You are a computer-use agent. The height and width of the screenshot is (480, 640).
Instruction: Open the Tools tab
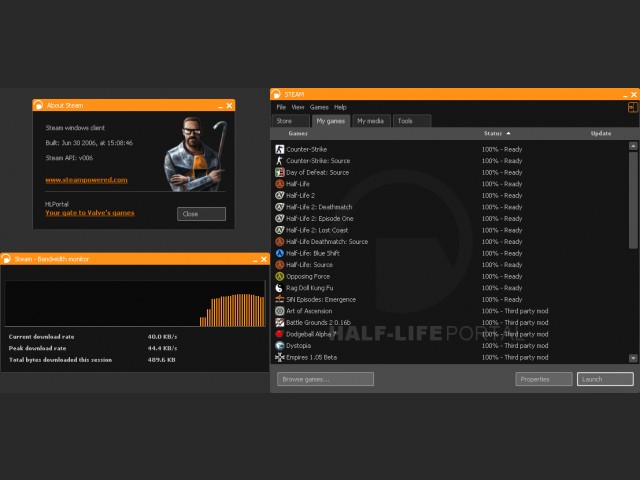[411, 121]
